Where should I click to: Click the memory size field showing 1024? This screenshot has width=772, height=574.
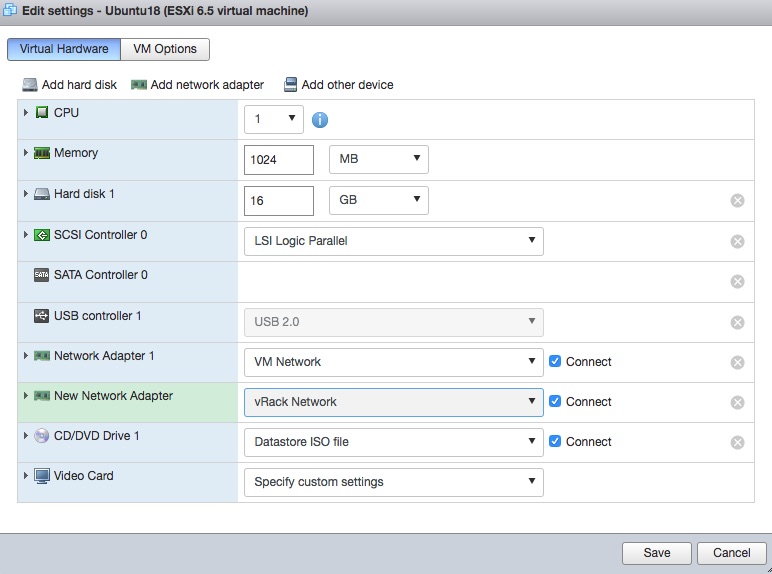point(279,159)
